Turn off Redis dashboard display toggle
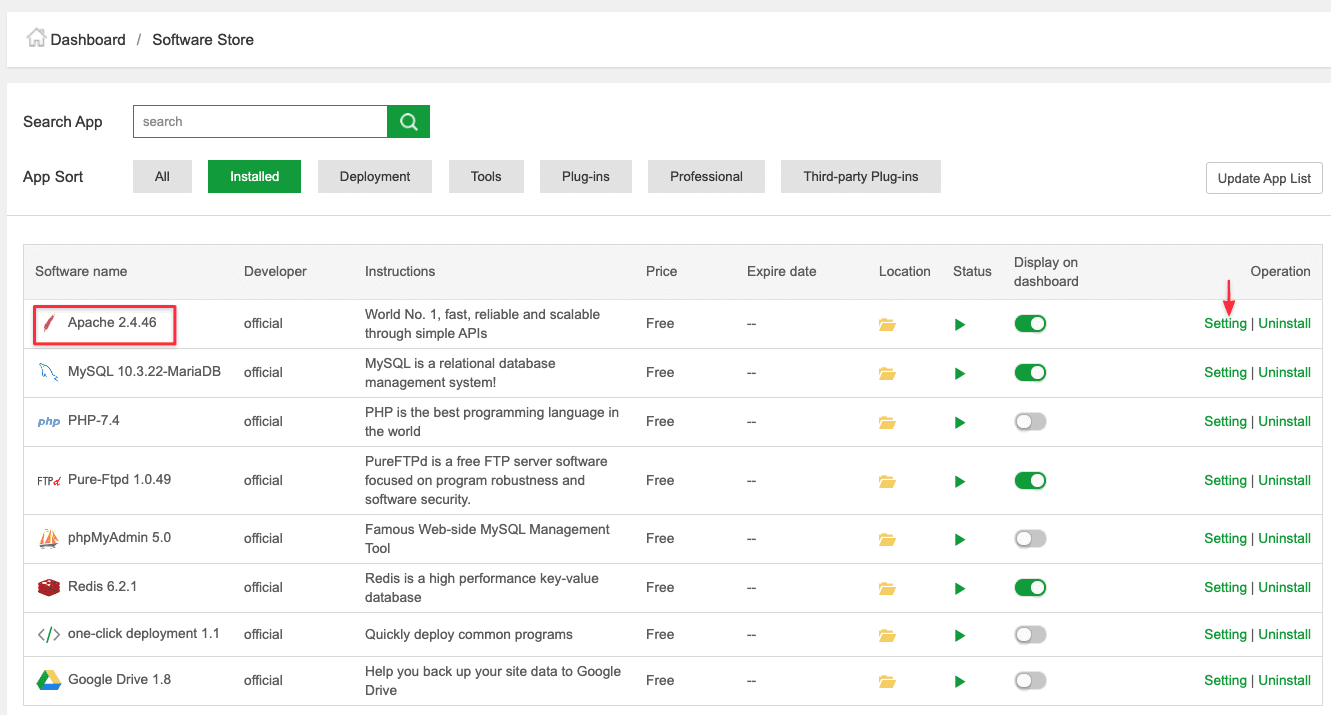Image resolution: width=1331 pixels, height=715 pixels. pyautogui.click(x=1030, y=588)
